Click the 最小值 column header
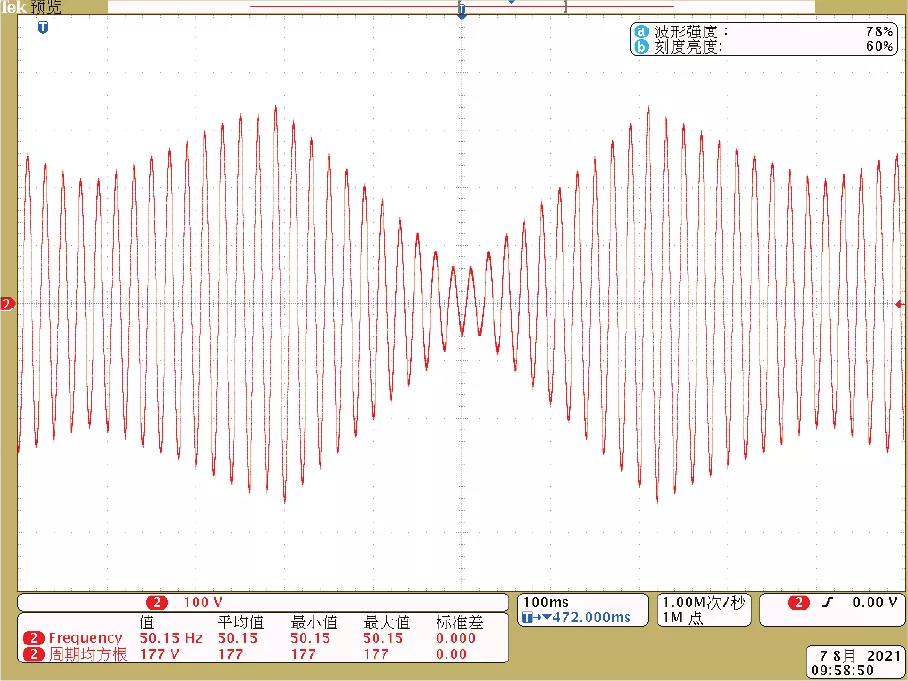Image resolution: width=908 pixels, height=681 pixels. 313,623
